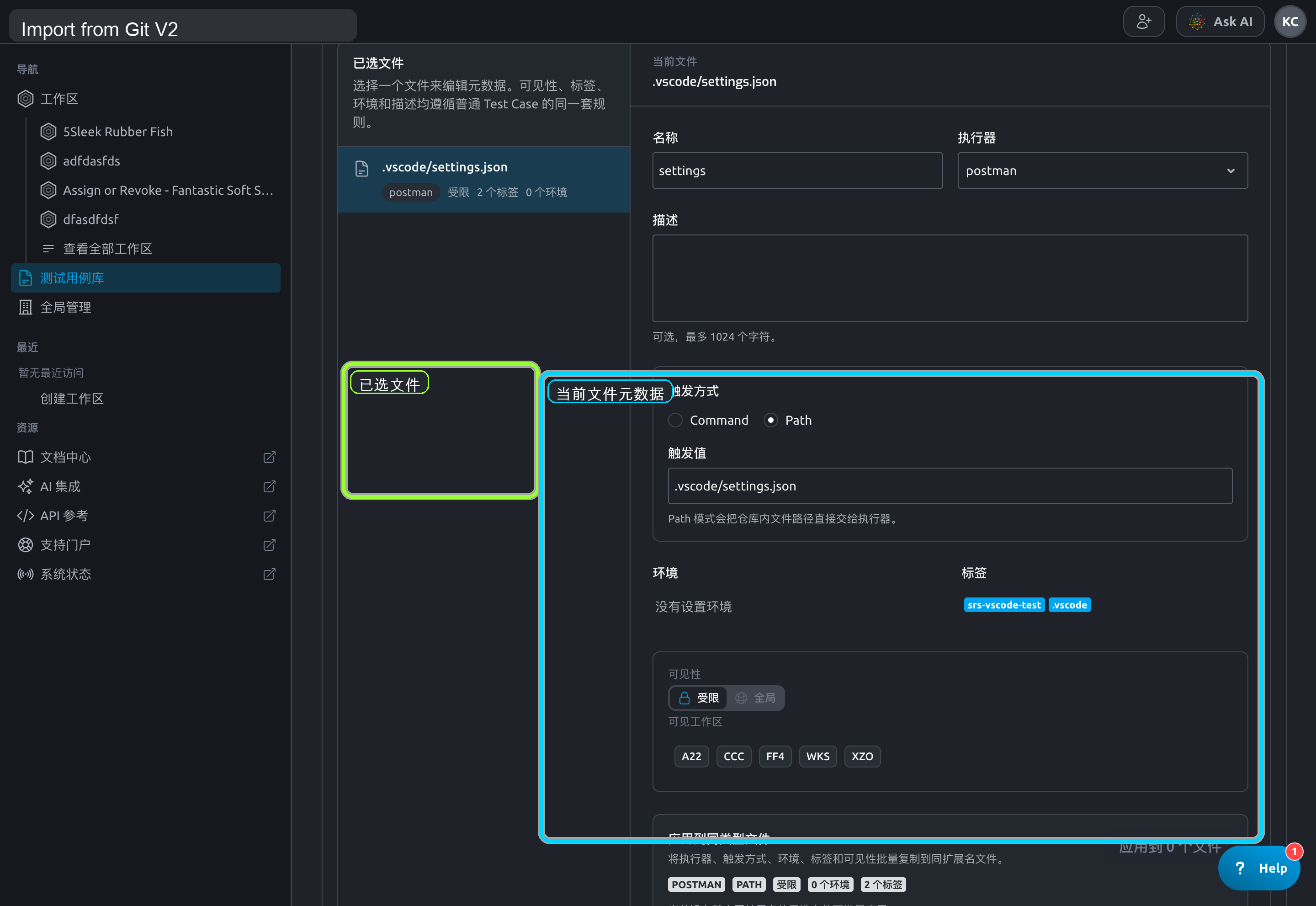Click the code brackets icon for API 参考
The height and width of the screenshot is (906, 1316).
click(x=26, y=516)
